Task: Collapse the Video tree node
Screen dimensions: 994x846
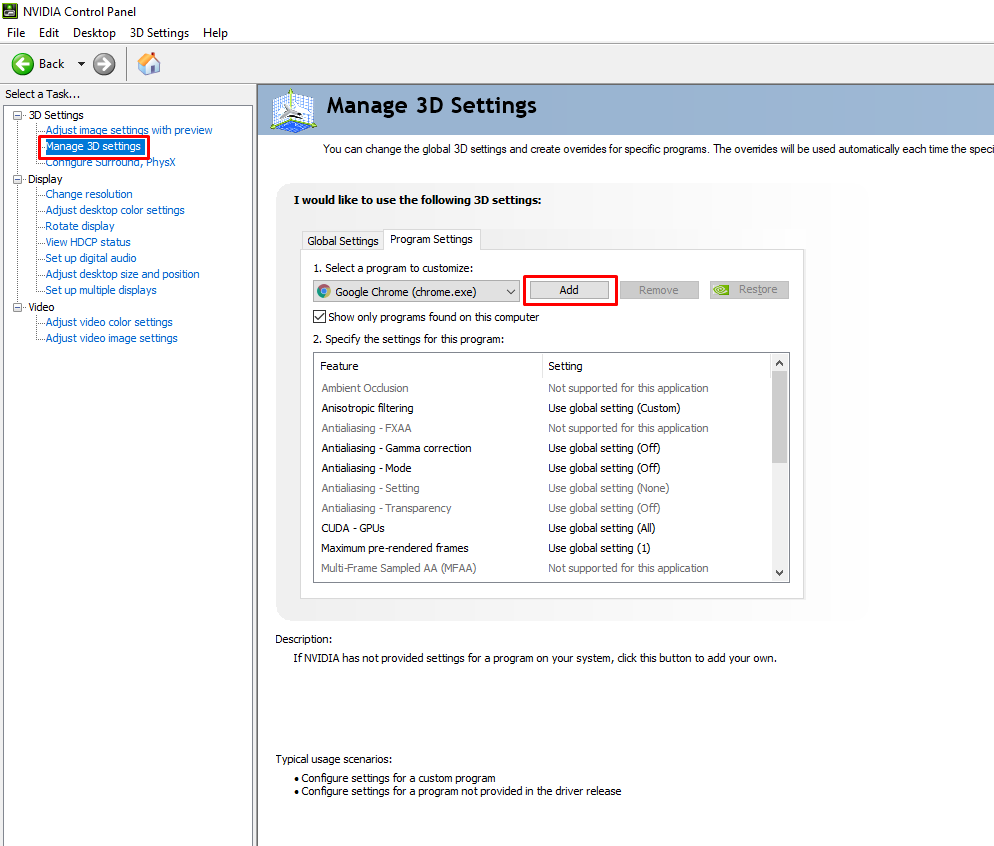Action: point(18,307)
